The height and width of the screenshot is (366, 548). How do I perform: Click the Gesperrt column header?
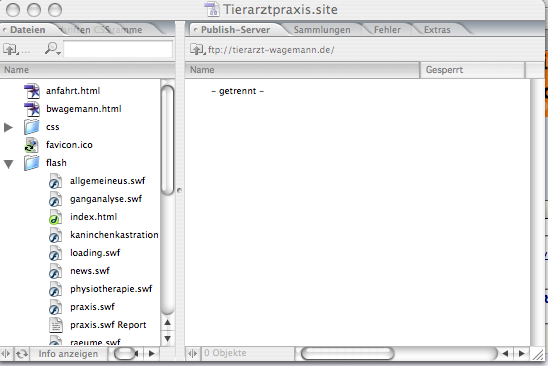[472, 70]
